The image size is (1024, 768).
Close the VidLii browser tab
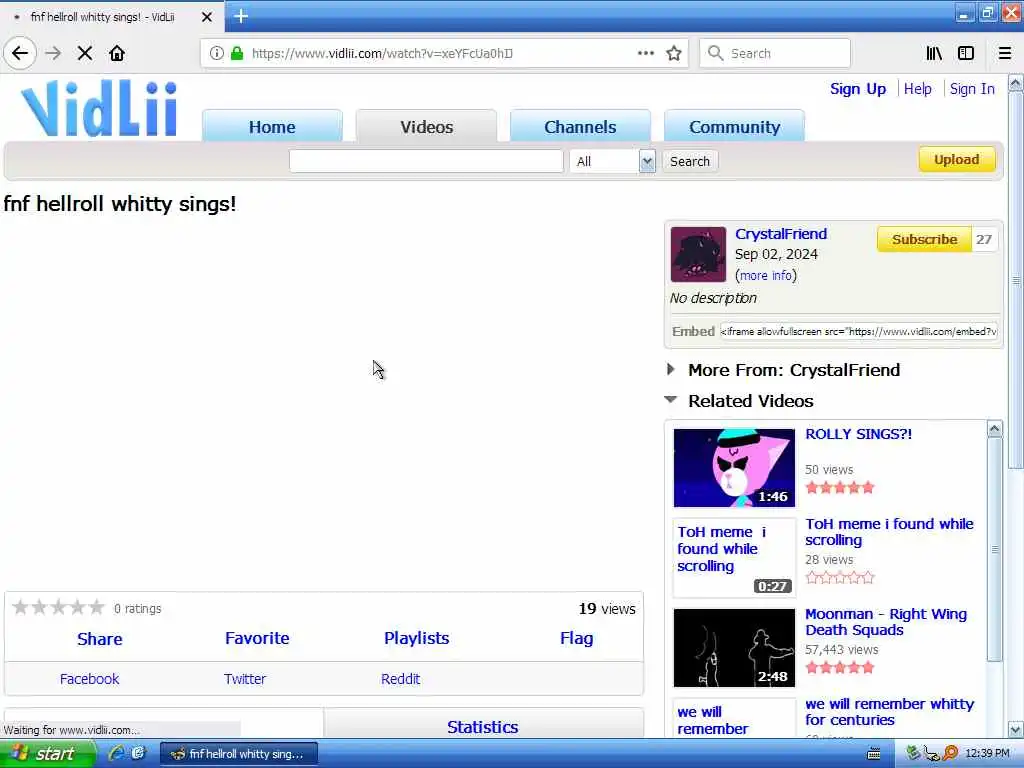(206, 17)
